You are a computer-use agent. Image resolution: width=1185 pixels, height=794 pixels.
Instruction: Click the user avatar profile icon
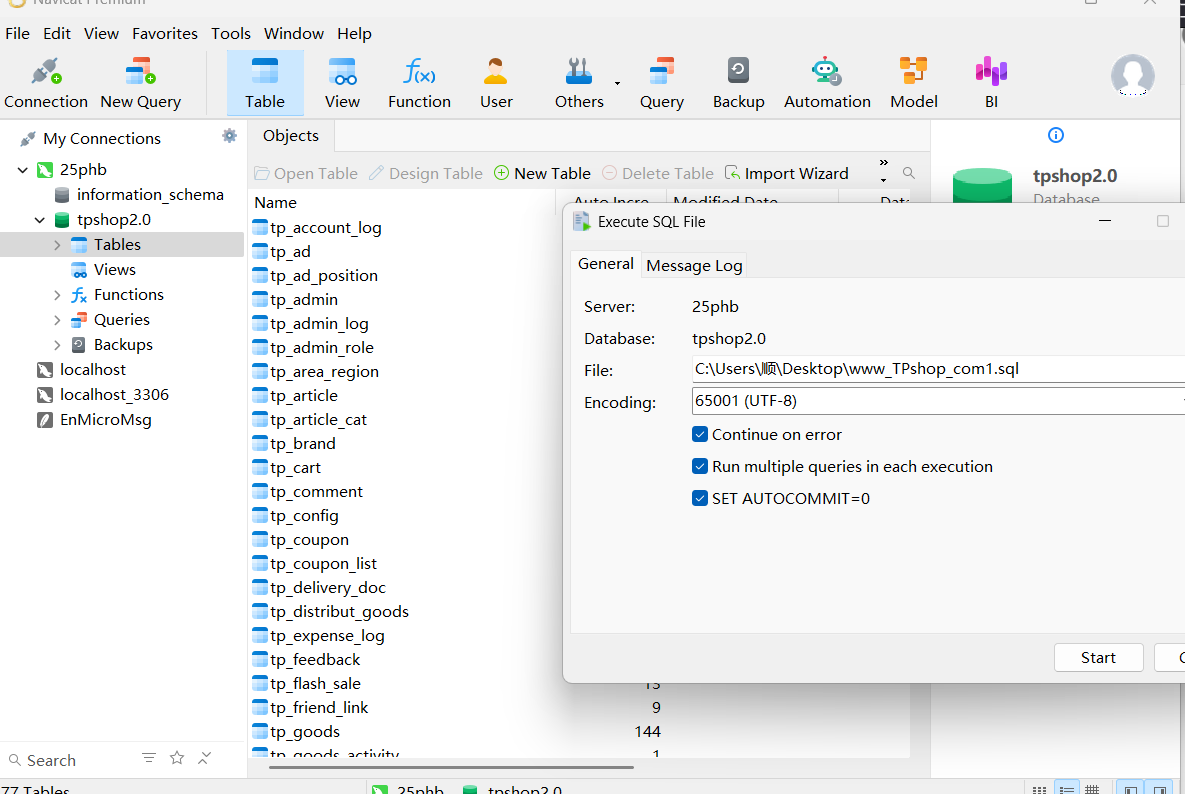tap(1132, 75)
